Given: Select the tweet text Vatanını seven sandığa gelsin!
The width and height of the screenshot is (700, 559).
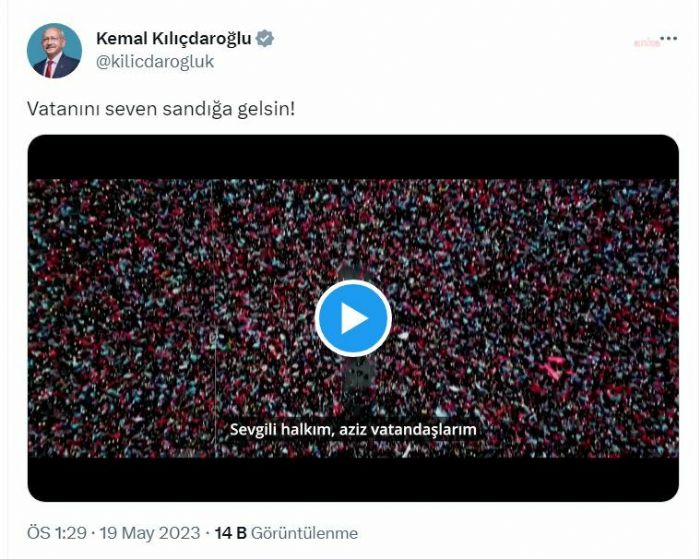Looking at the screenshot, I should tap(161, 109).
